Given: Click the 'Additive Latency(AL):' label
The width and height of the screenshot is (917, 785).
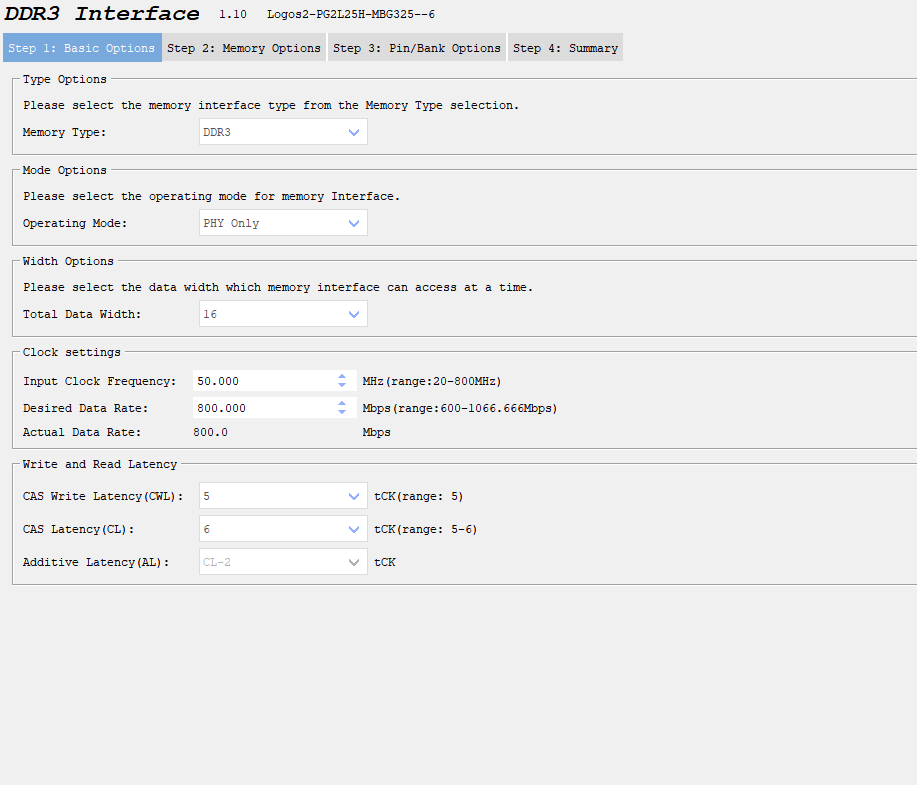Looking at the screenshot, I should (96, 562).
